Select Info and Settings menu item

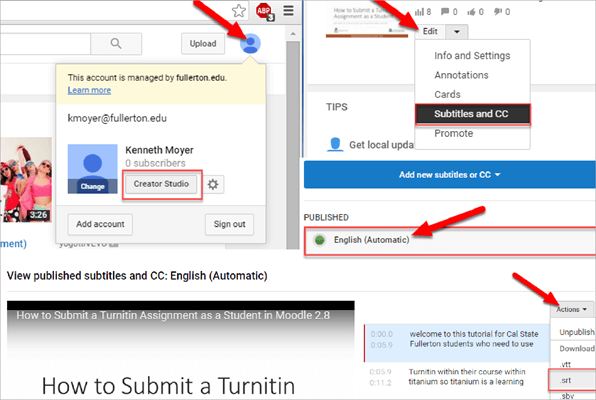click(472, 56)
